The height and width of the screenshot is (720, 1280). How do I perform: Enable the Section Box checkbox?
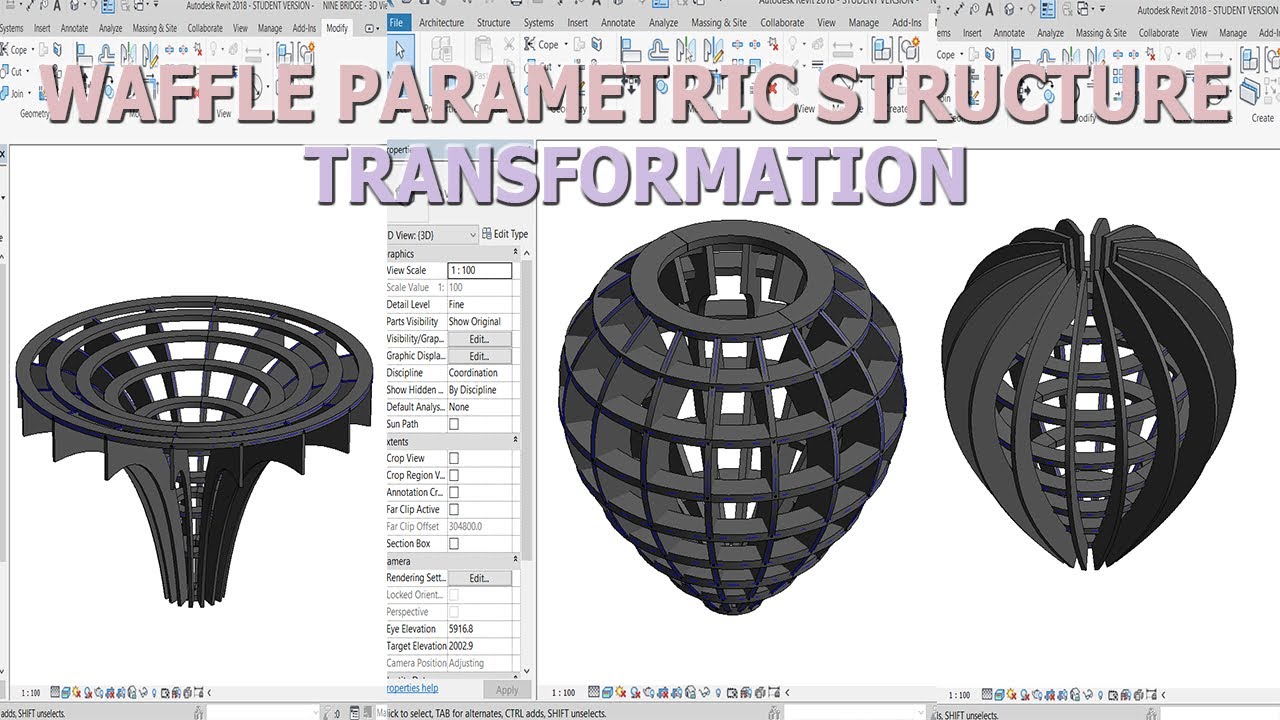453,543
